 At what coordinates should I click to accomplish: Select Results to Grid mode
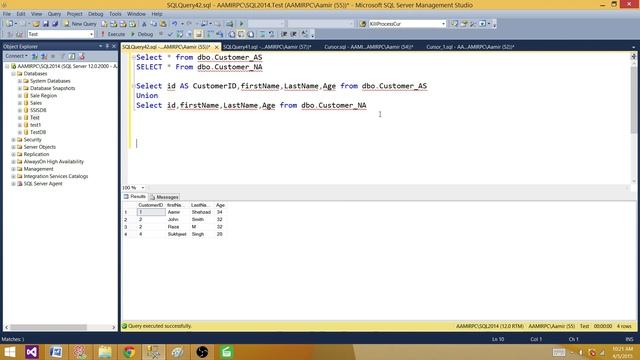(x=241, y=34)
